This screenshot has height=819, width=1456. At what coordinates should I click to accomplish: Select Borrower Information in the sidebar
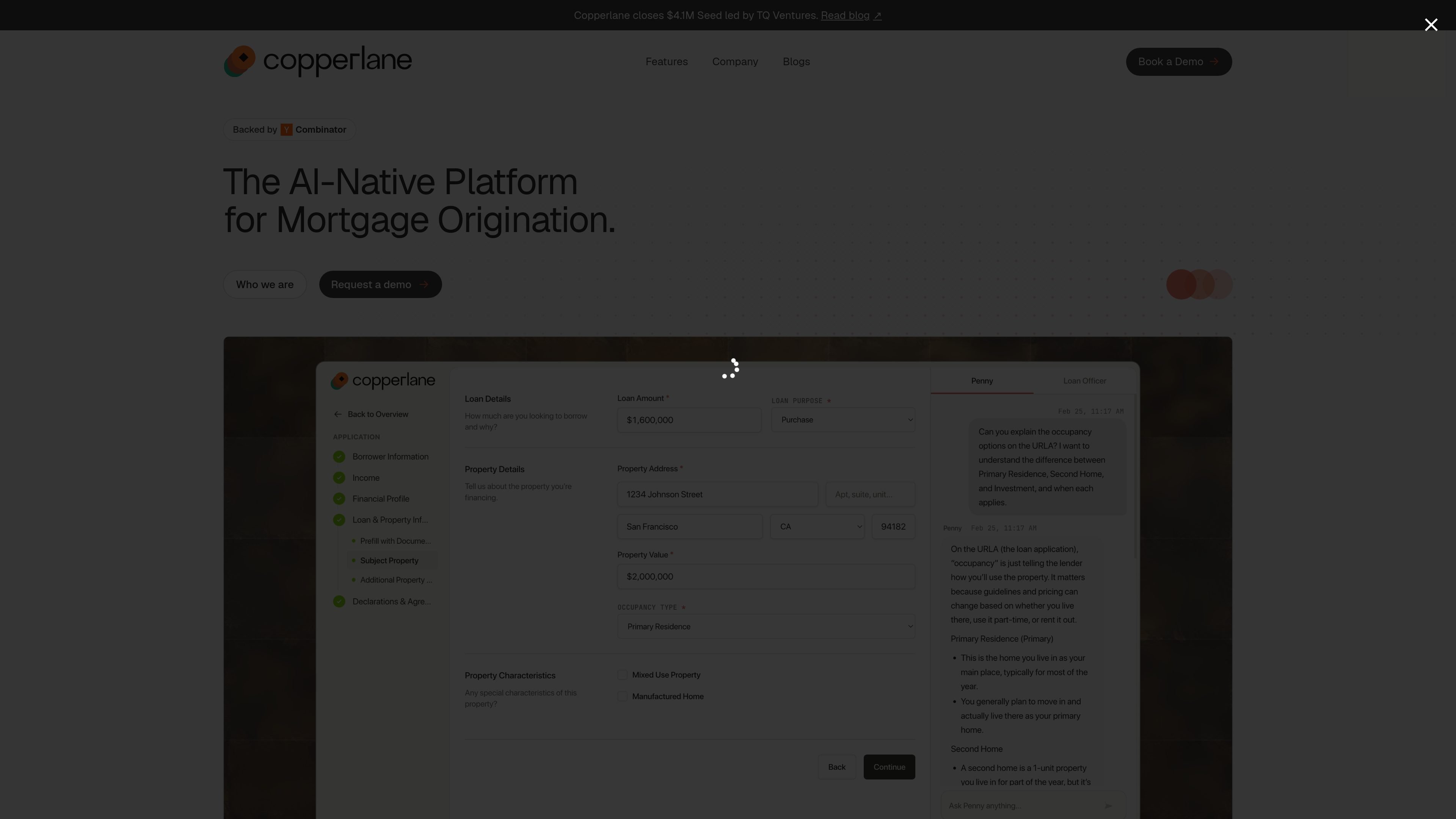pyautogui.click(x=390, y=457)
